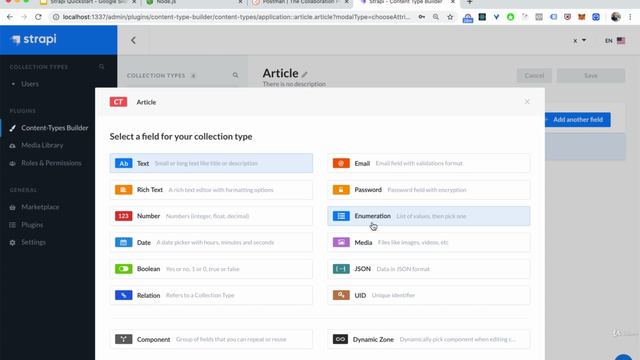Open the Plugins page

[32, 224]
